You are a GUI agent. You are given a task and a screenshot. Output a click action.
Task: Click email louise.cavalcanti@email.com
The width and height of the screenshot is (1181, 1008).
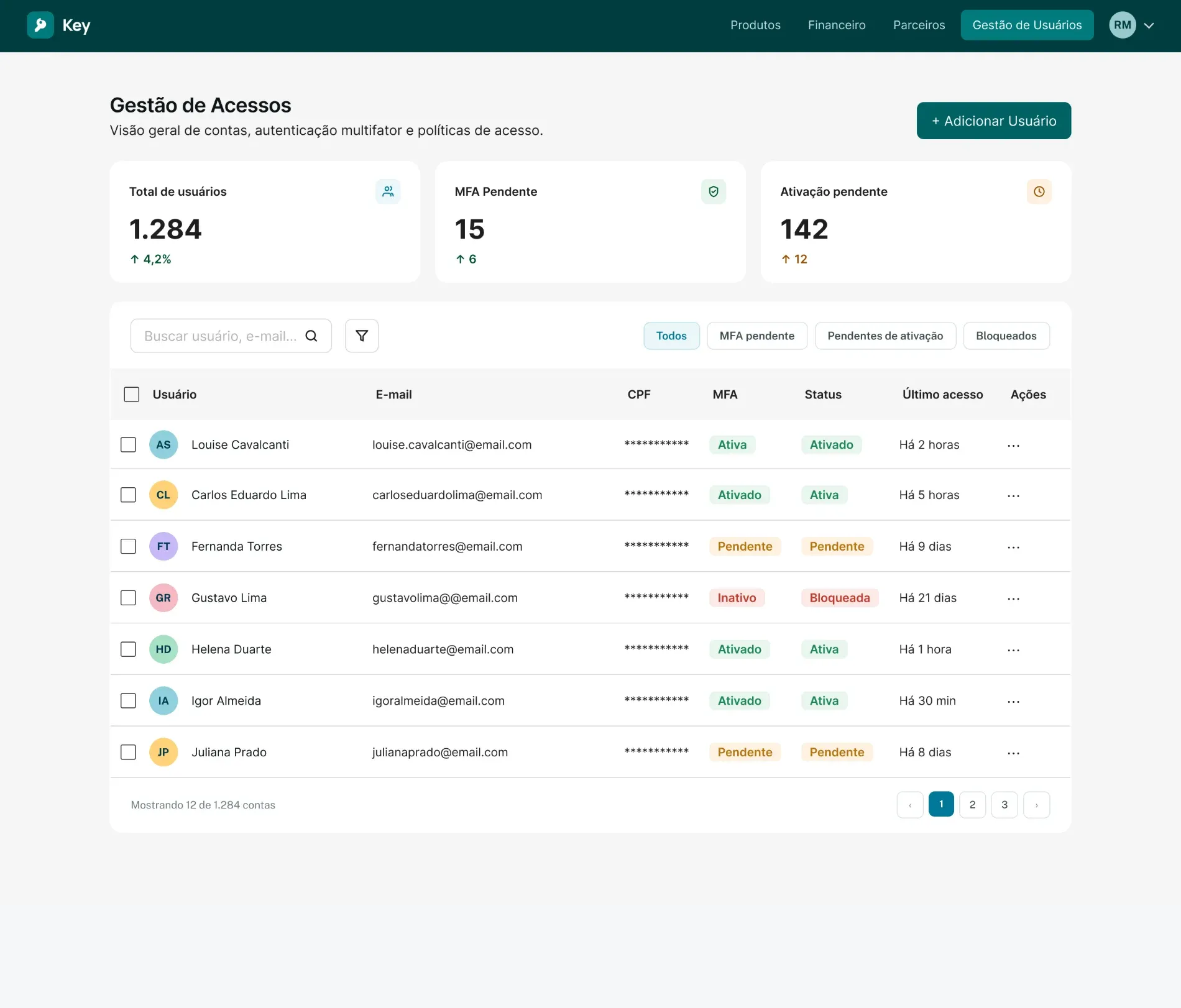[452, 444]
